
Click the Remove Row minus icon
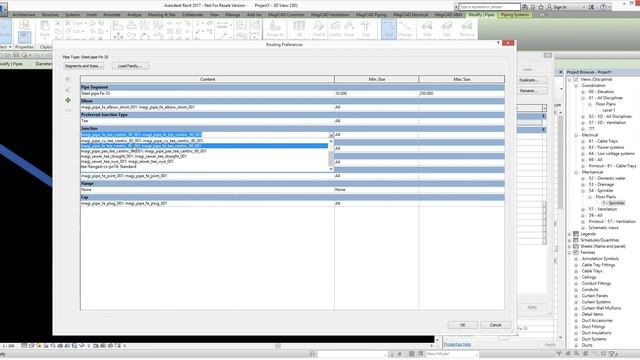point(68,111)
